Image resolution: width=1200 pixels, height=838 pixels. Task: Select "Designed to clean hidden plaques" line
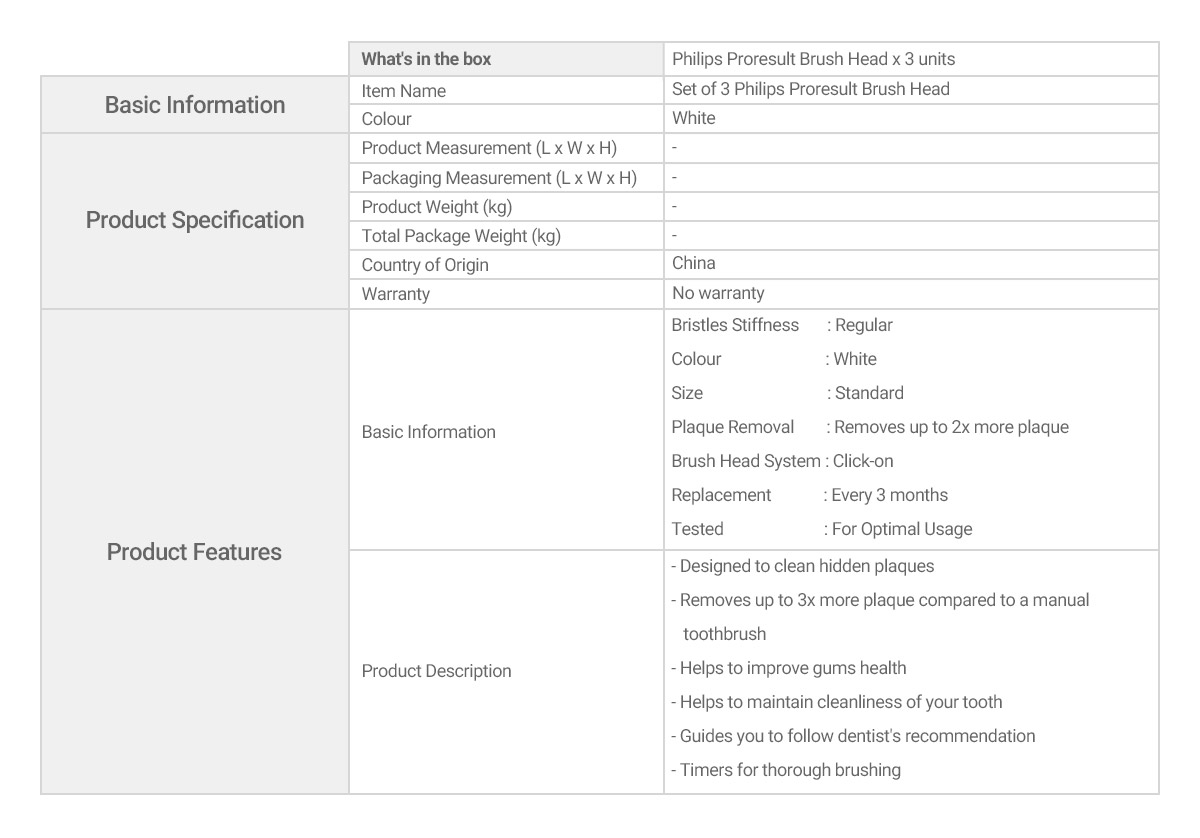click(x=803, y=566)
